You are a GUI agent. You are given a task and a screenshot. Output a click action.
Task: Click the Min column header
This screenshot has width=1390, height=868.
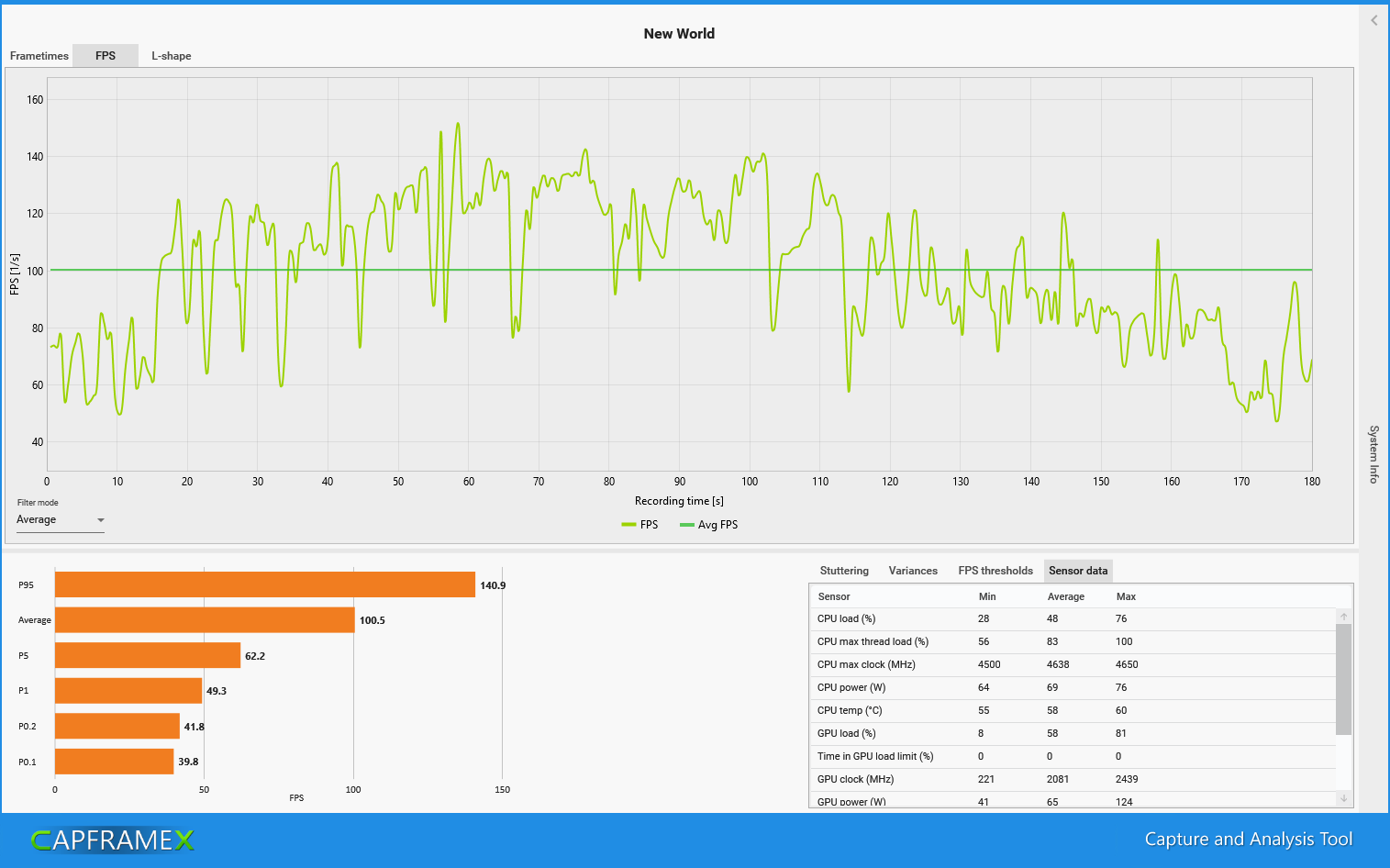pyautogui.click(x=987, y=596)
